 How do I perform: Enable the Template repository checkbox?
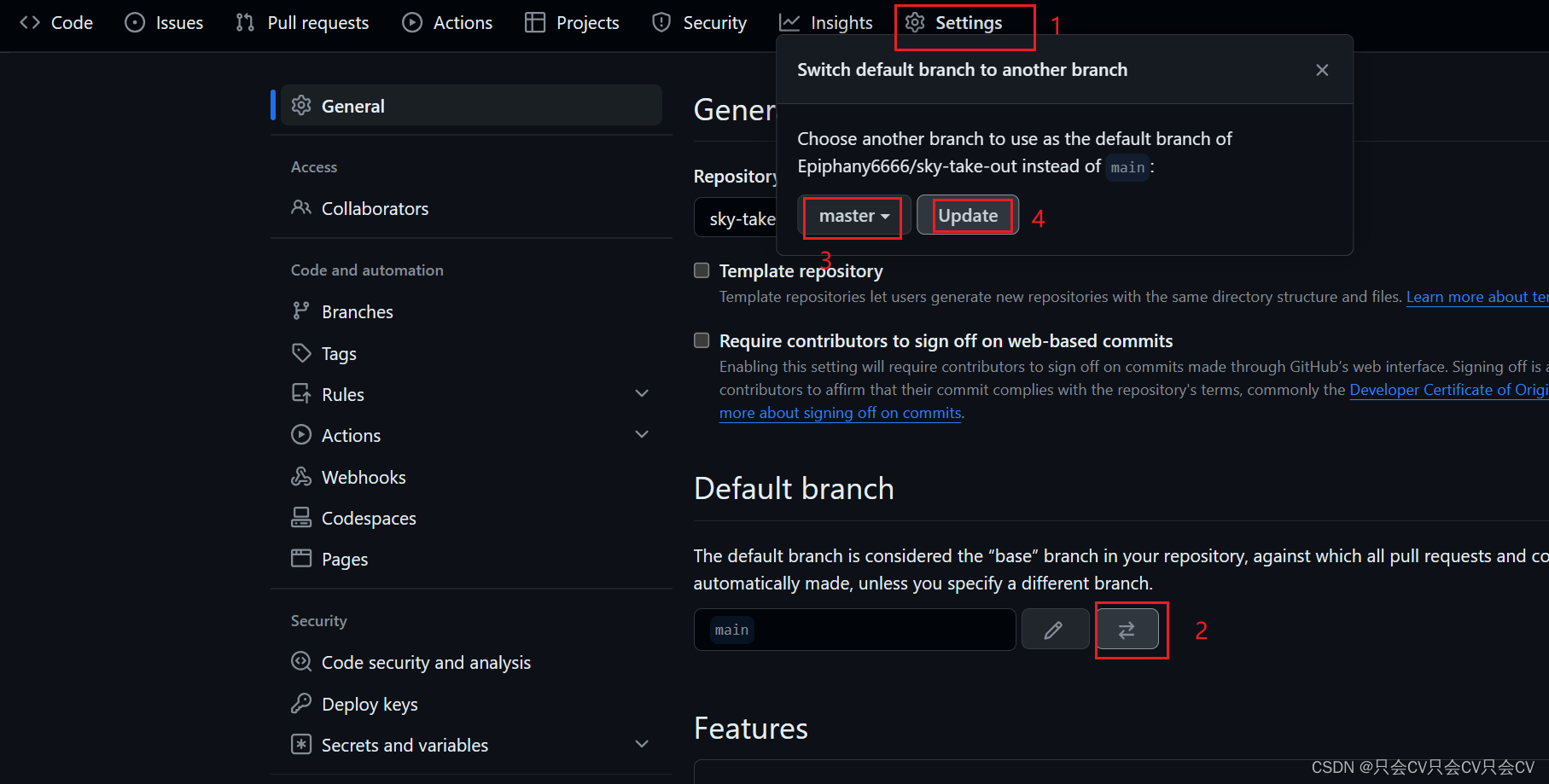(x=702, y=270)
